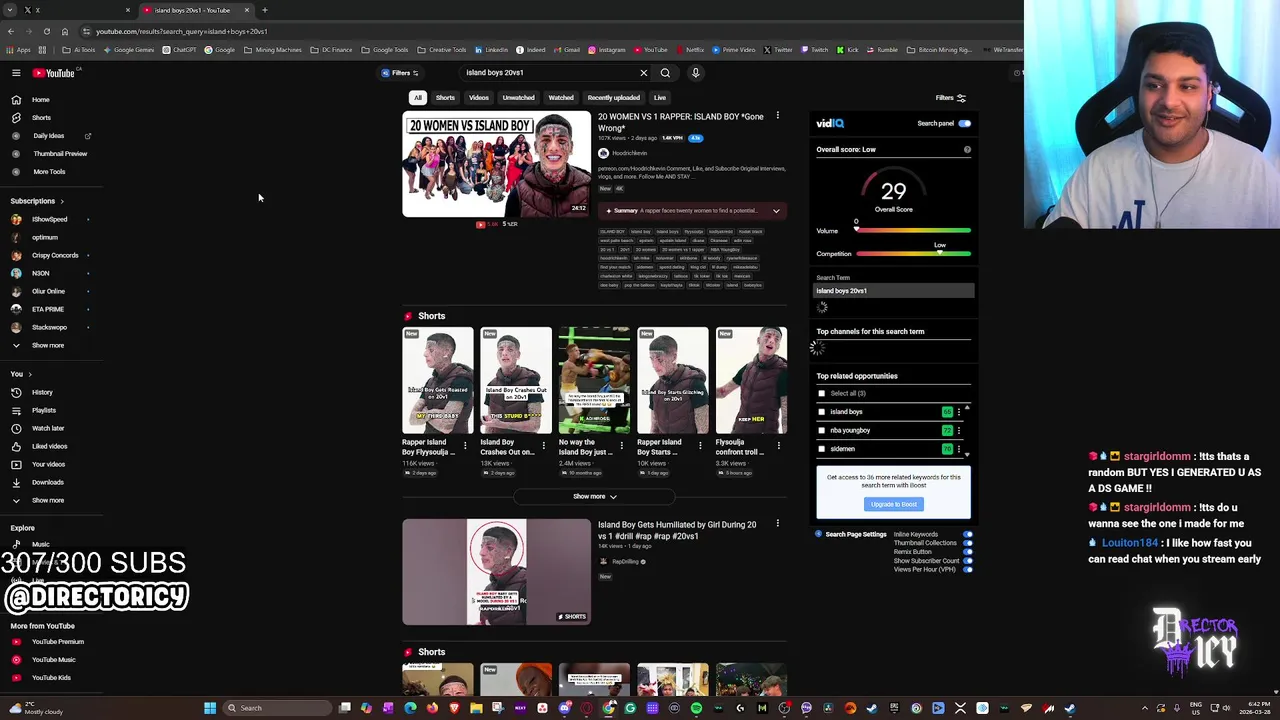
Task: Select the Unwatched filter chip
Action: (x=518, y=98)
